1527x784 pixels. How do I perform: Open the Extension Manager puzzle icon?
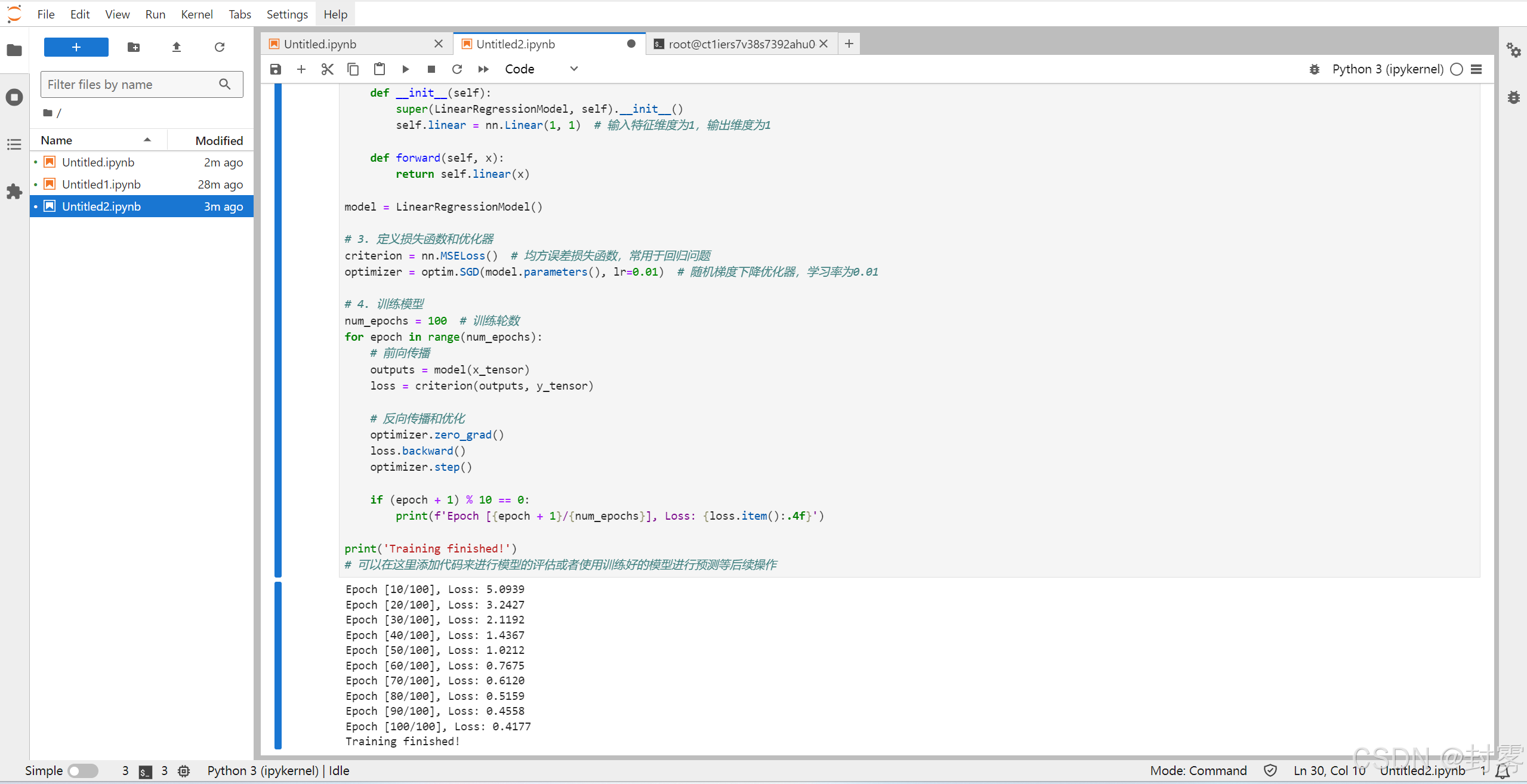(x=14, y=192)
